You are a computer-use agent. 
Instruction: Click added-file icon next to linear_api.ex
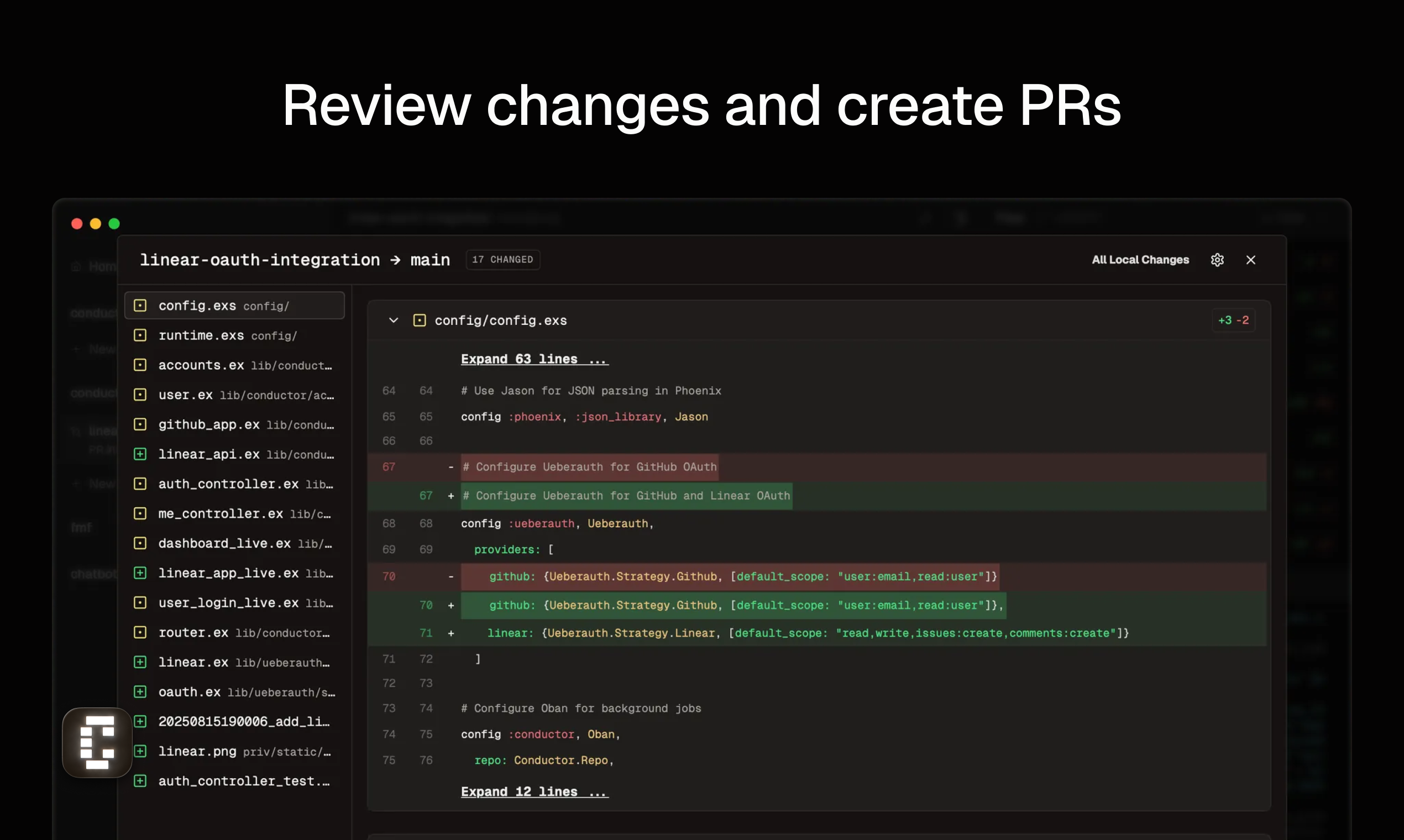pyautogui.click(x=140, y=454)
